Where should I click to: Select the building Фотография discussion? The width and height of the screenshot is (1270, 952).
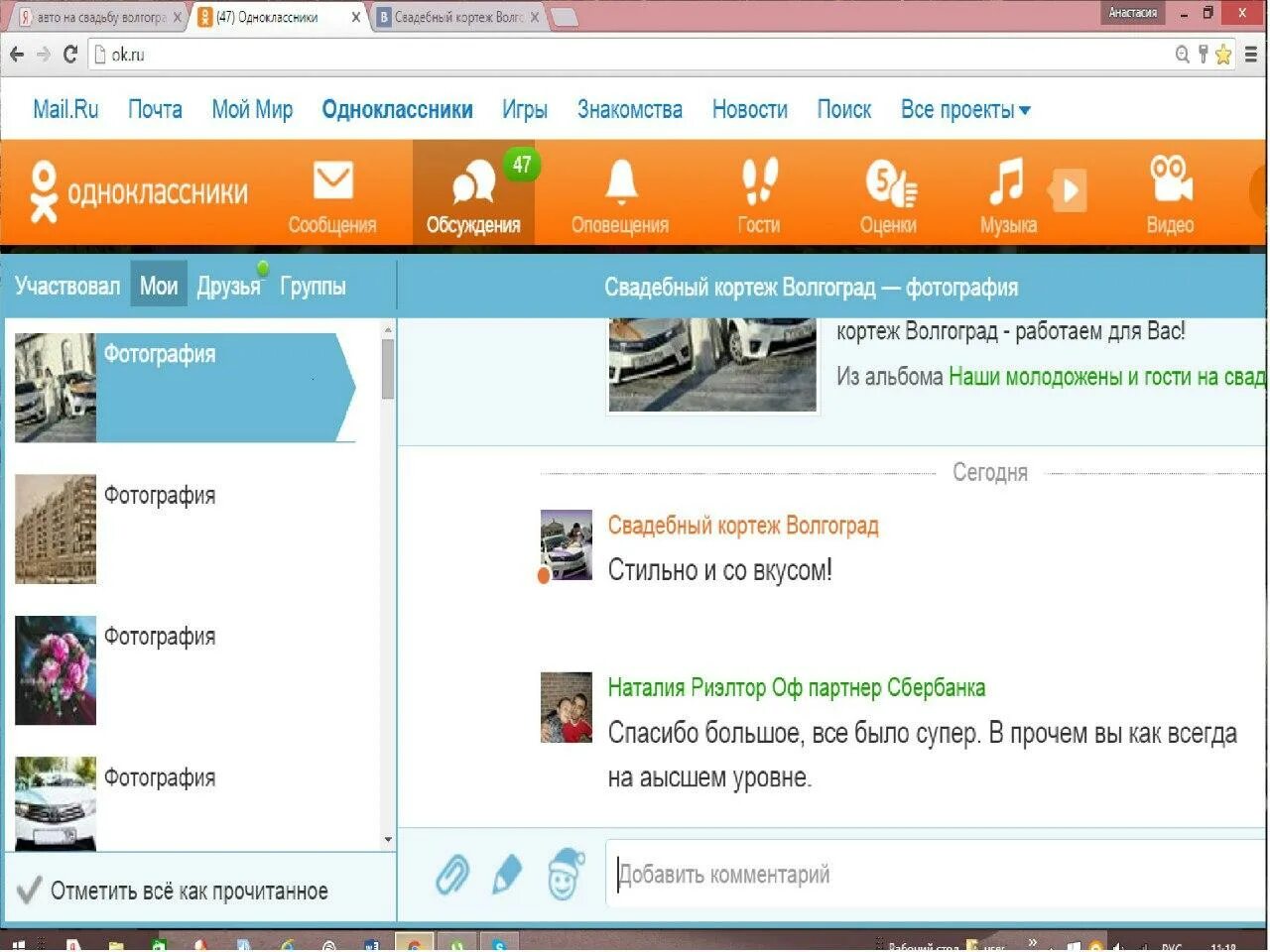(x=185, y=529)
